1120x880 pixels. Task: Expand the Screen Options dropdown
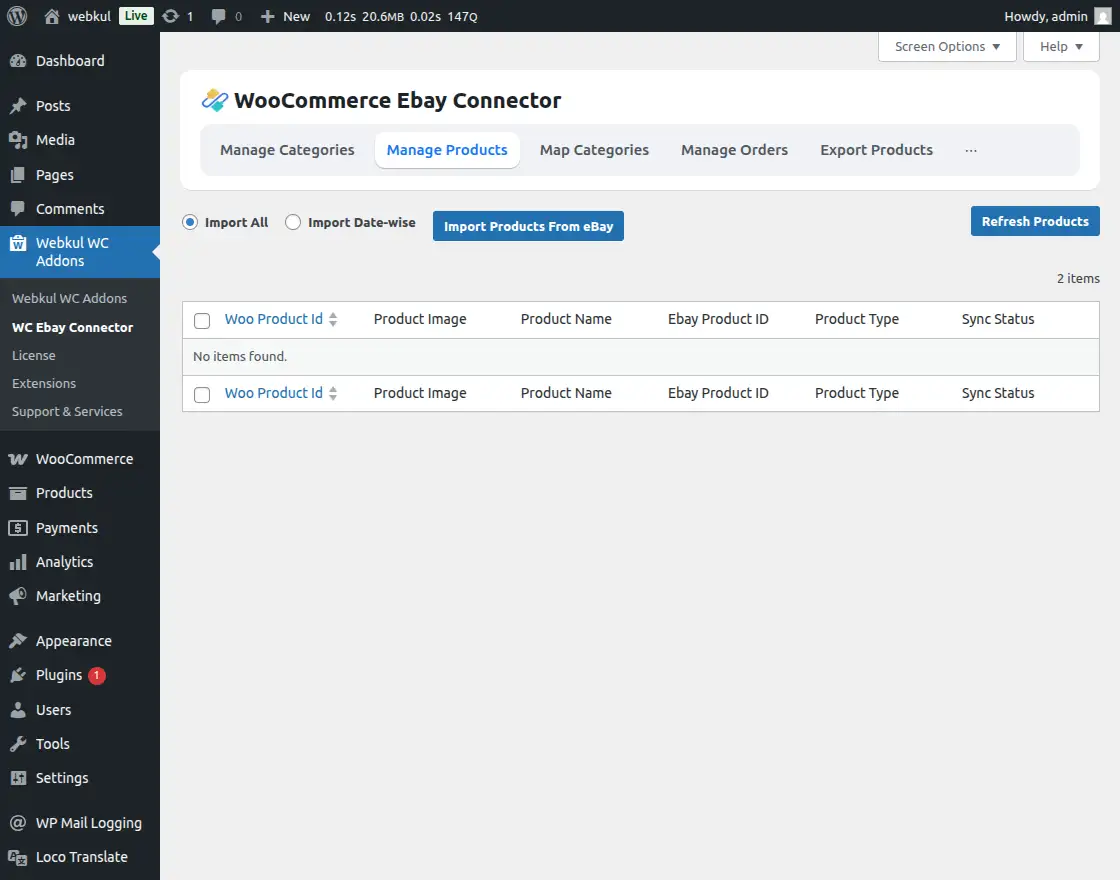pos(947,46)
